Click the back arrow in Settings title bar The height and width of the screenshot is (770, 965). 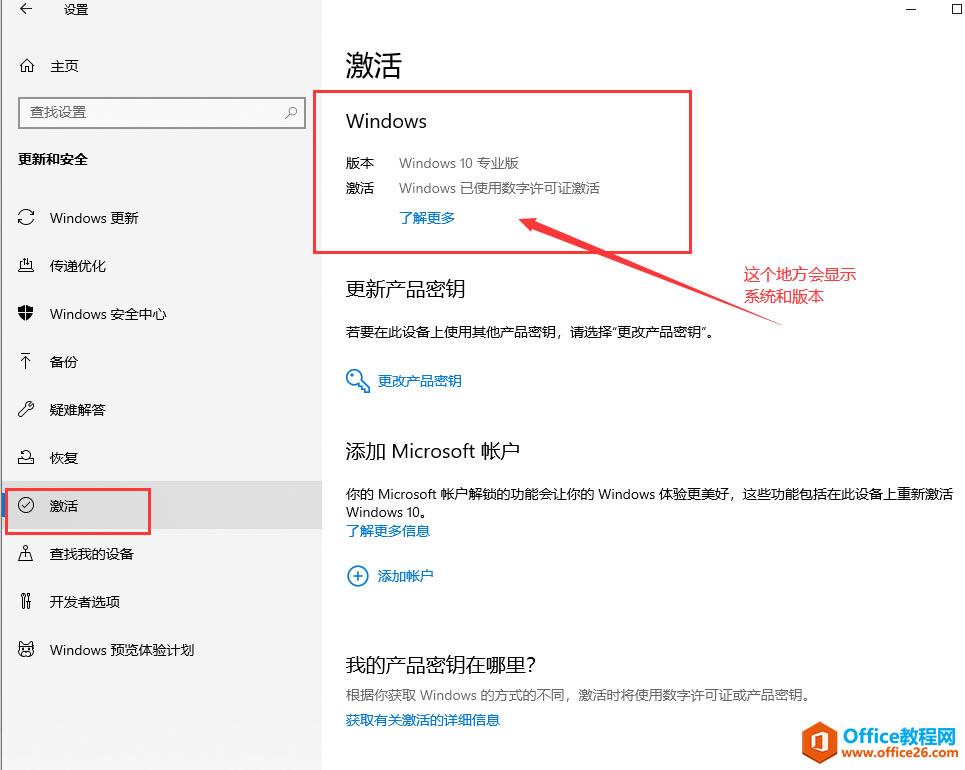point(26,9)
